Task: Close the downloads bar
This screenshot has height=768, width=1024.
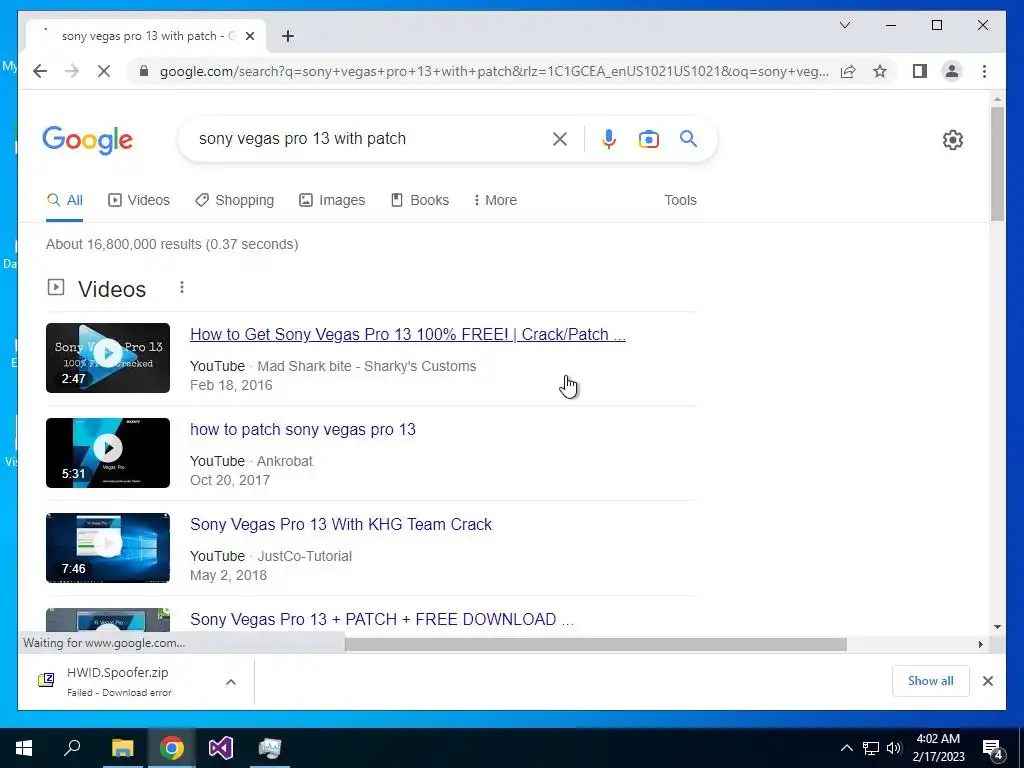Action: [987, 681]
